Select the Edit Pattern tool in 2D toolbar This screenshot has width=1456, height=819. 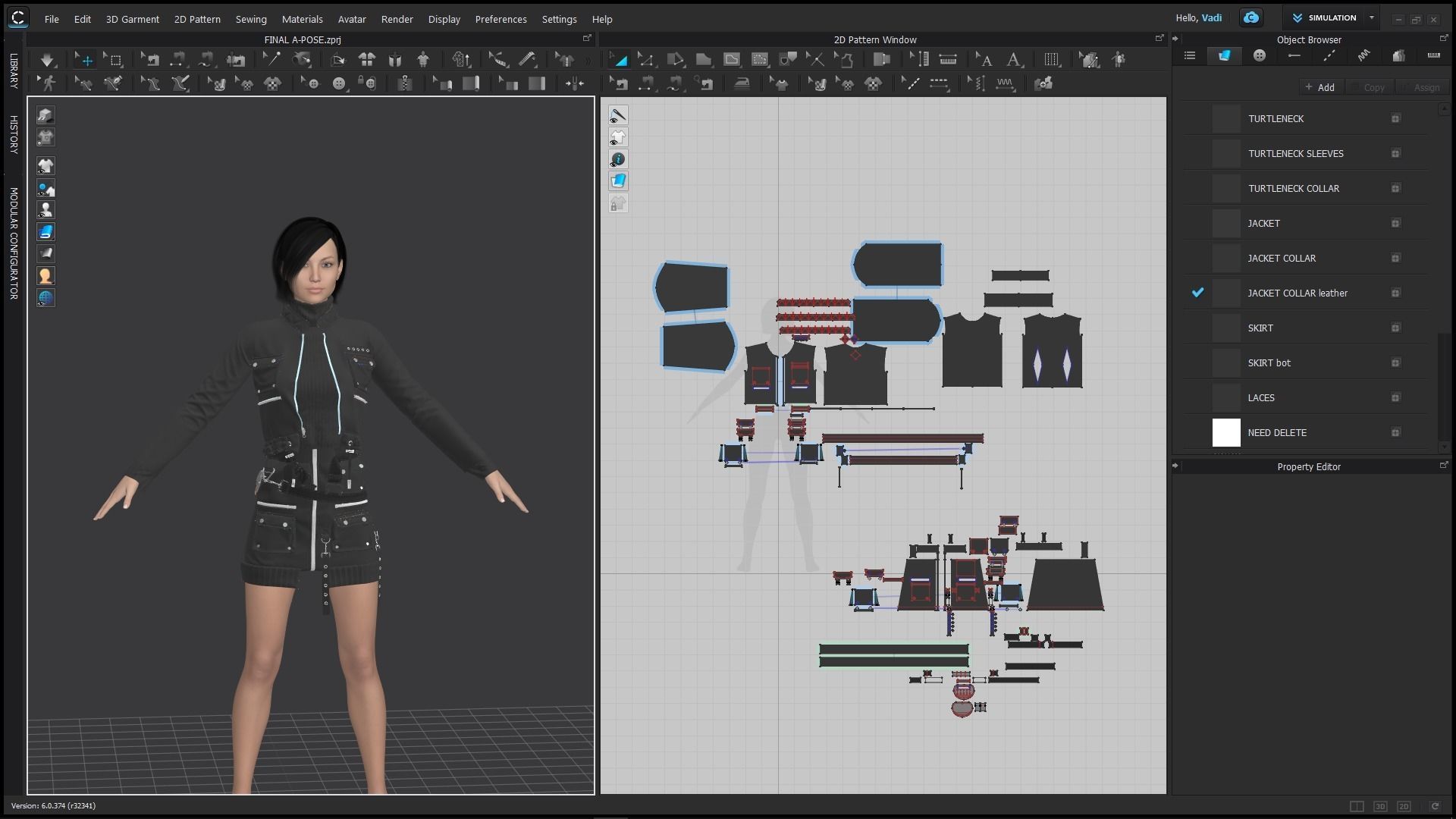[645, 59]
